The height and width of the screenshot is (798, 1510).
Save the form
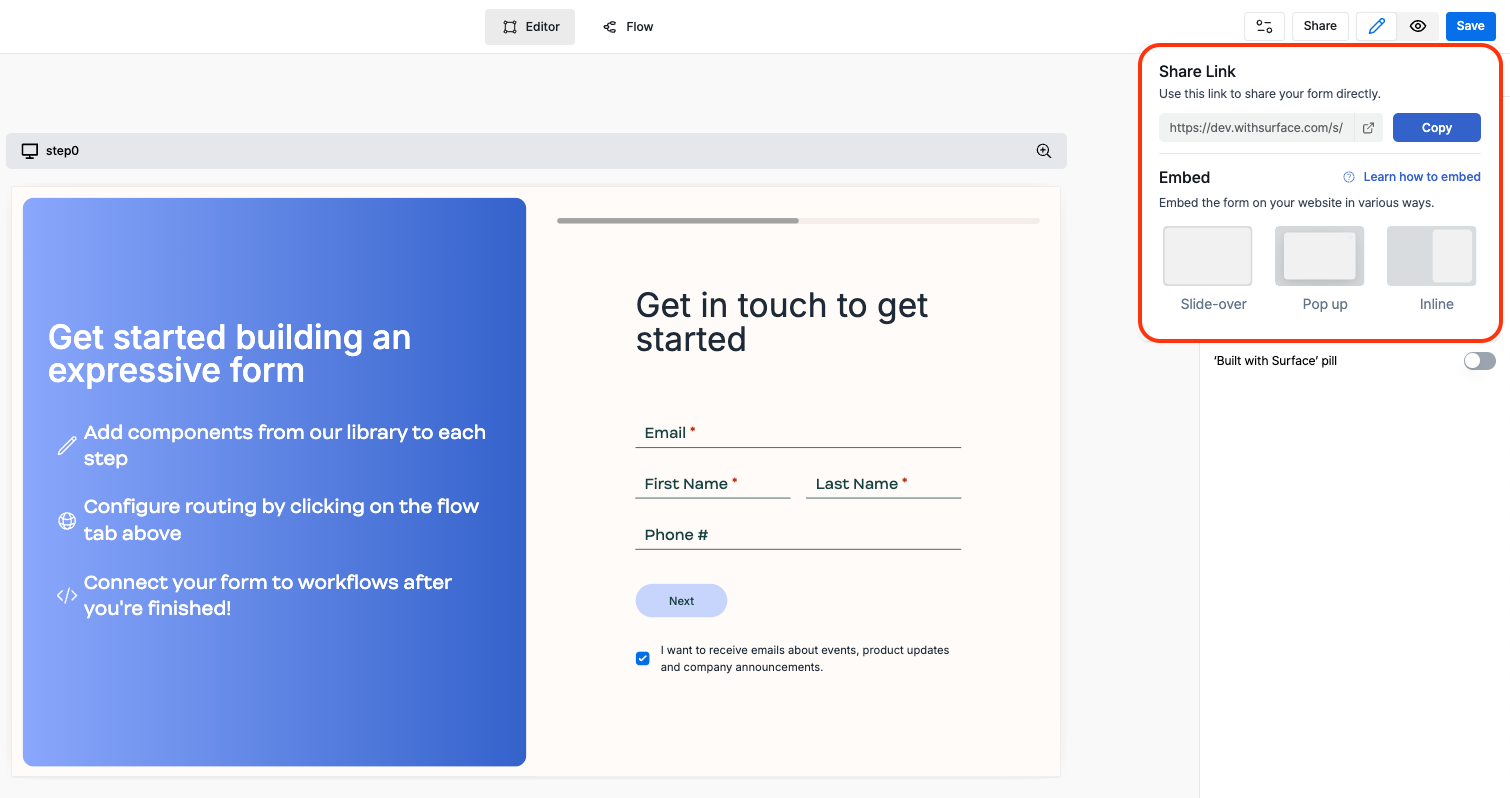(1470, 26)
